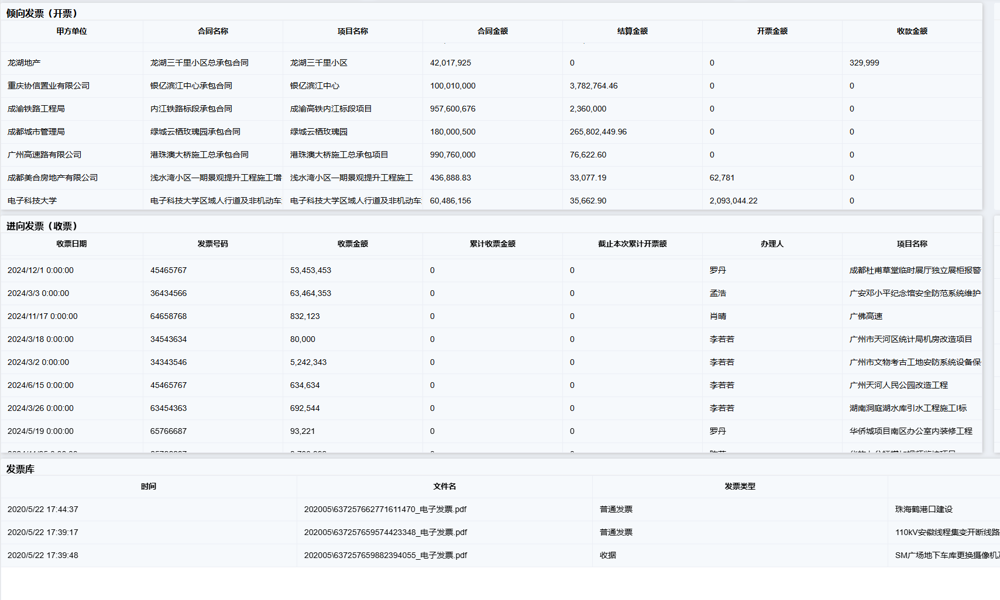Click the 广州高速路有限公司 client cell

click(44, 155)
